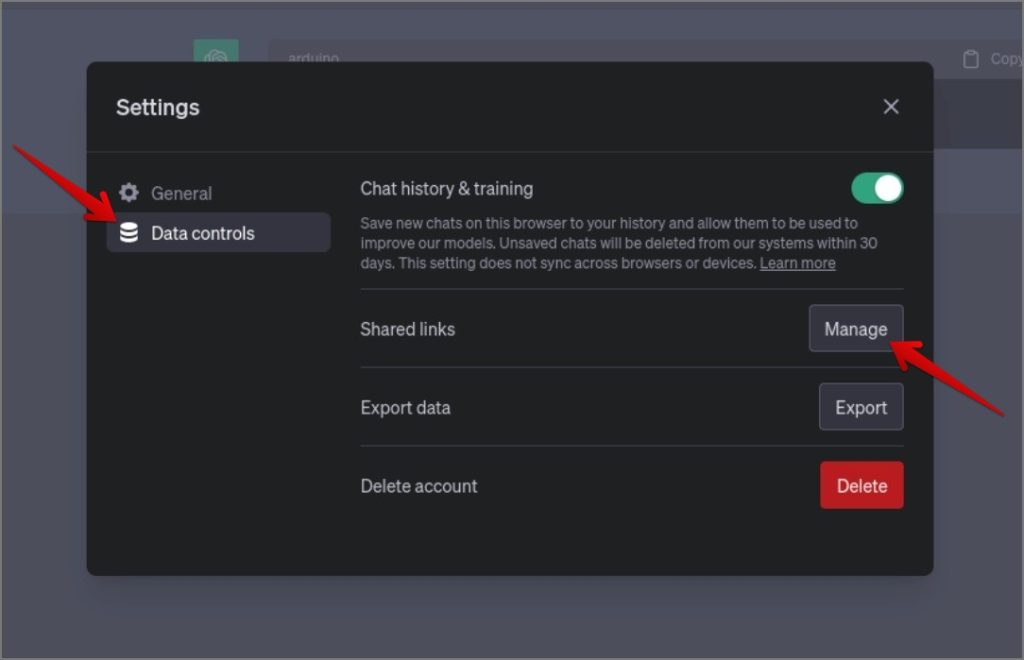
Task: Disable the Chat history & training switch
Action: click(877, 189)
